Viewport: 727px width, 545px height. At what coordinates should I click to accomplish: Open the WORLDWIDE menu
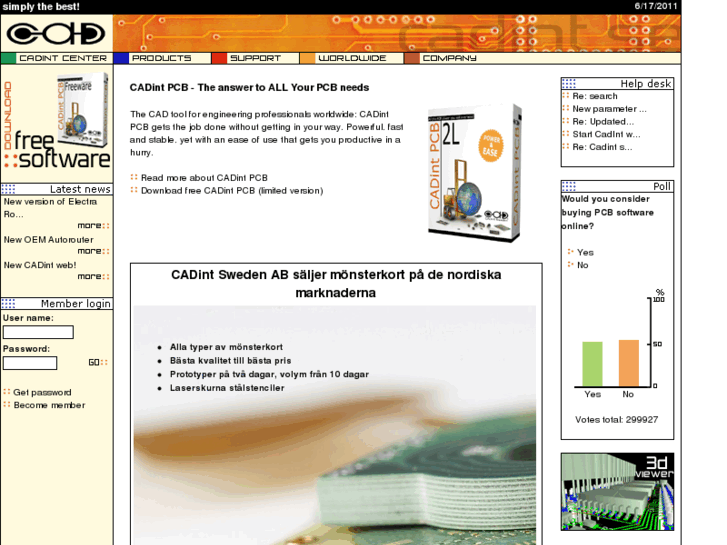352,58
